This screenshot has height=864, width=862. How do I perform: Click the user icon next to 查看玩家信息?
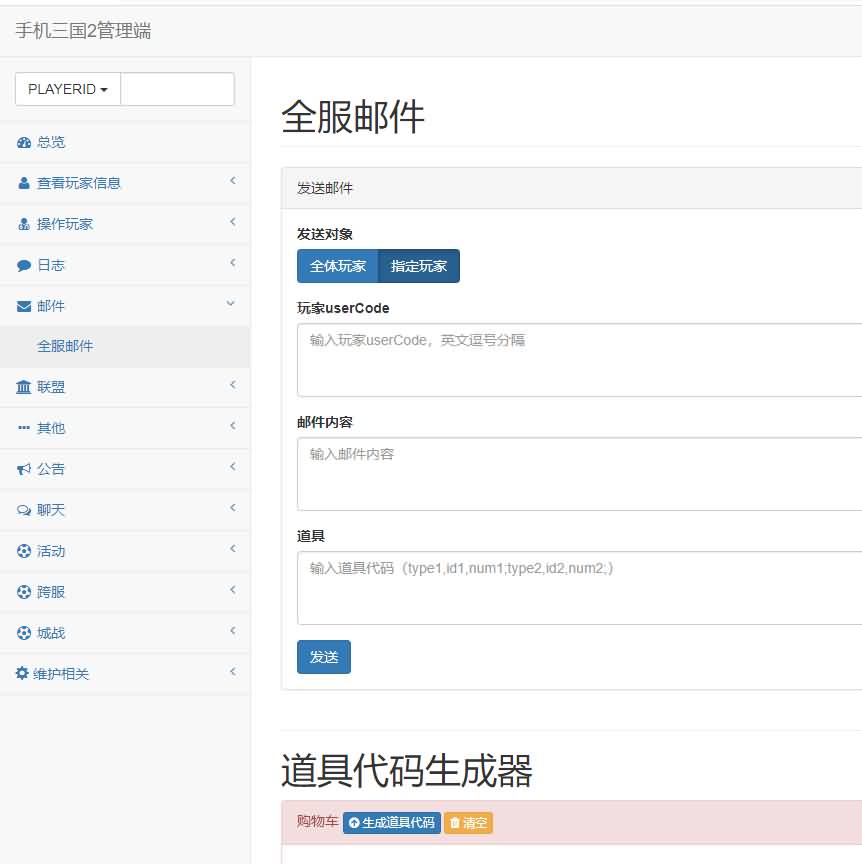point(24,184)
